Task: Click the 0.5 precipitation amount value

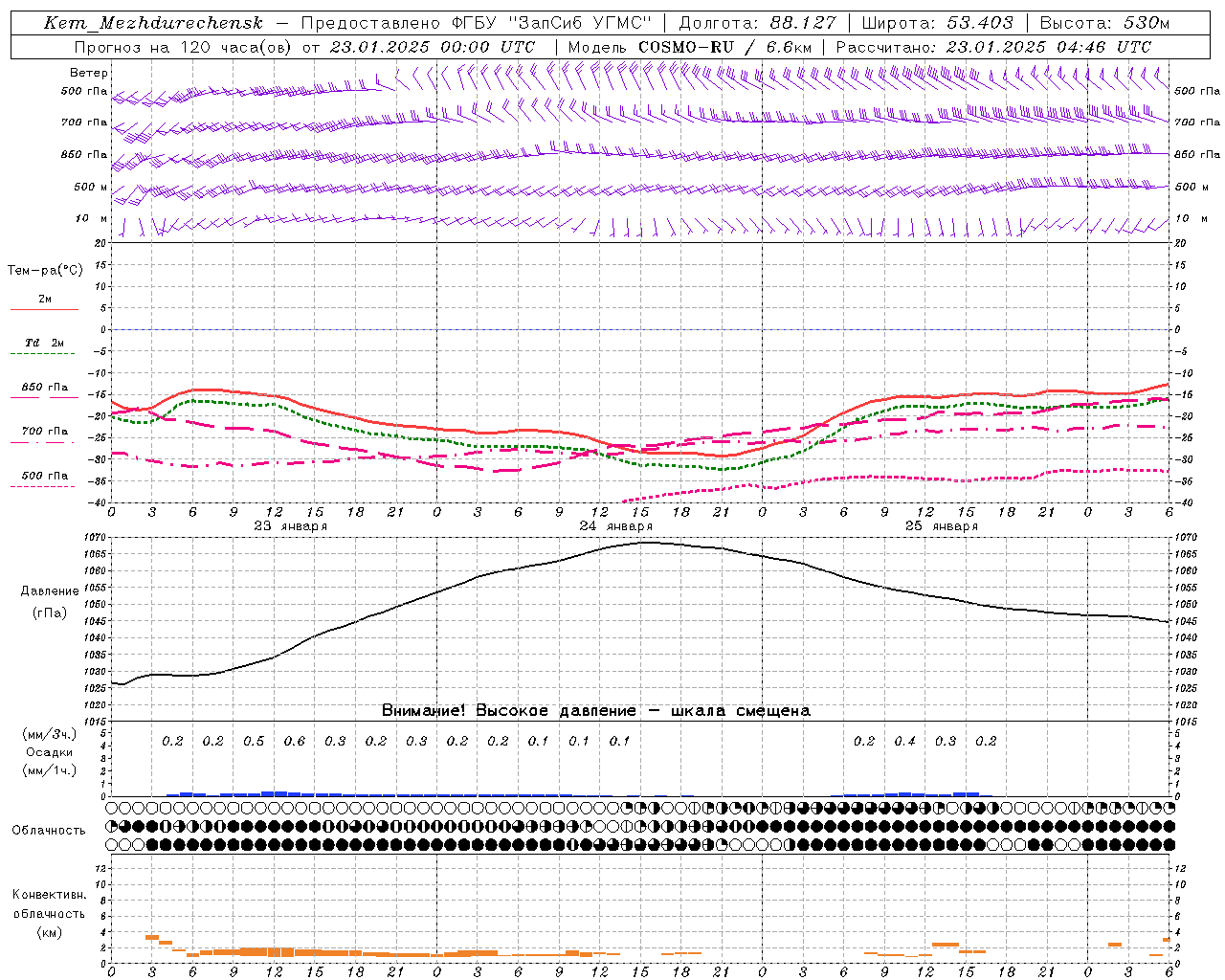Action: point(254,742)
